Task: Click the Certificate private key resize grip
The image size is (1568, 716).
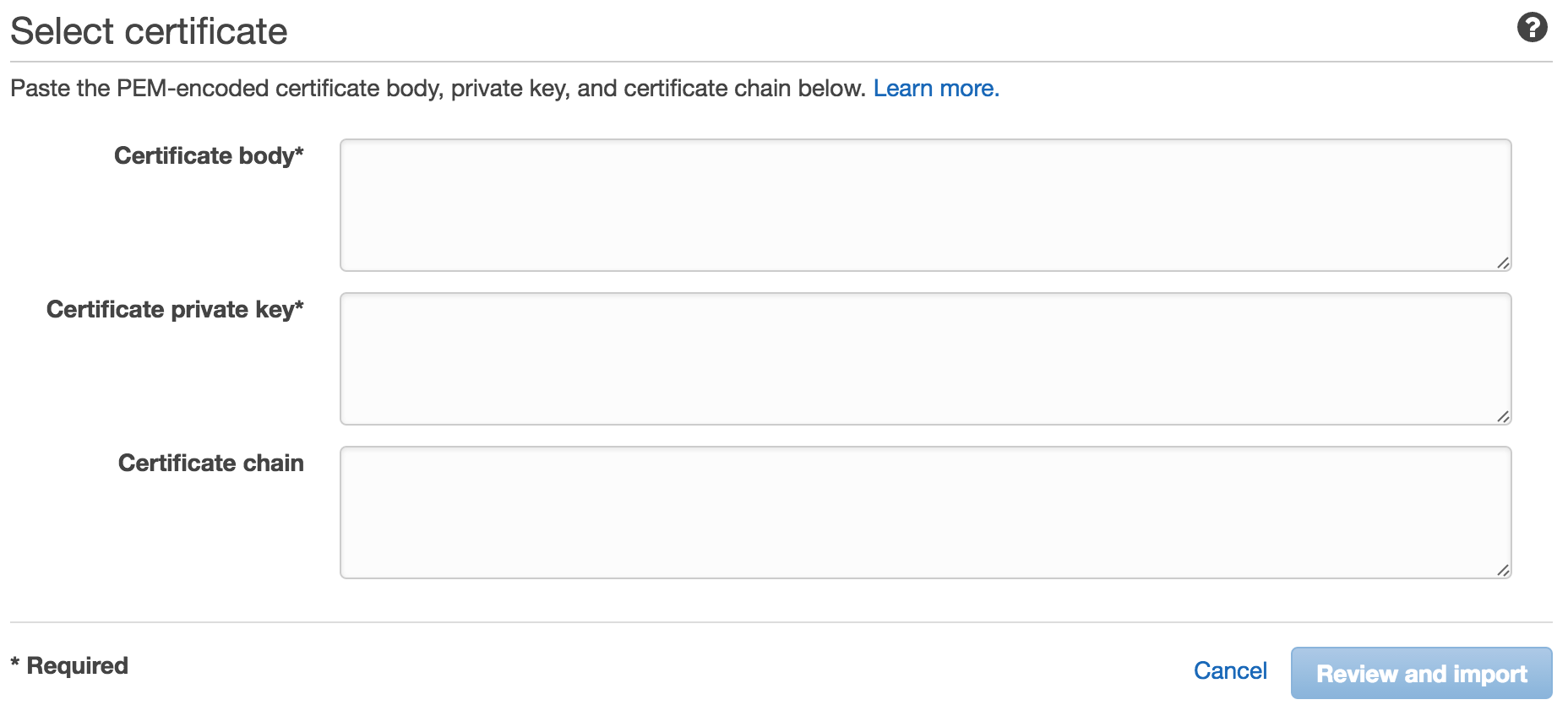Action: click(1503, 416)
